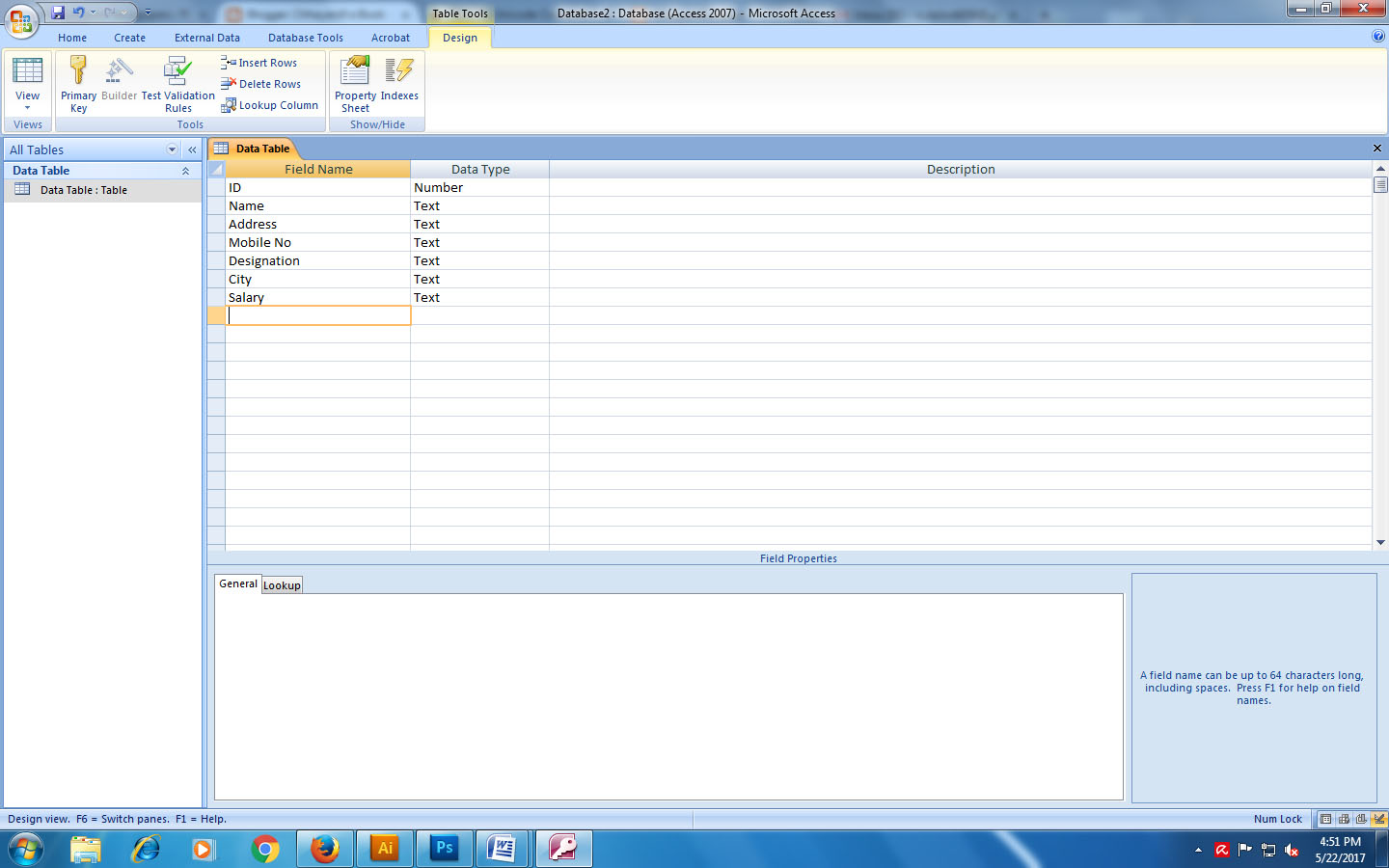The height and width of the screenshot is (868, 1389).
Task: Select the Address field cell
Action: point(318,225)
